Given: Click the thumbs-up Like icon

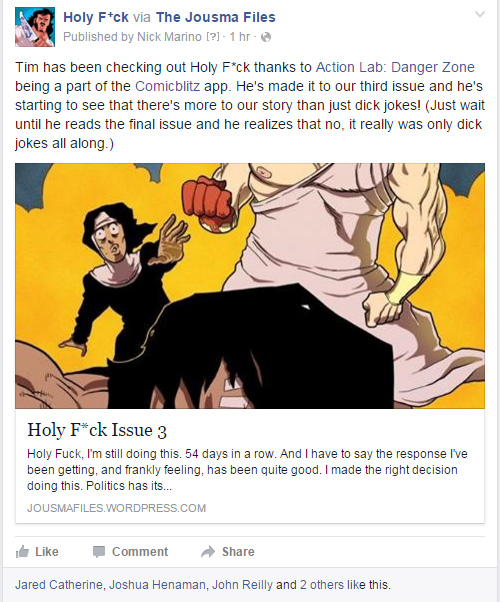Looking at the screenshot, I should click(x=22, y=552).
